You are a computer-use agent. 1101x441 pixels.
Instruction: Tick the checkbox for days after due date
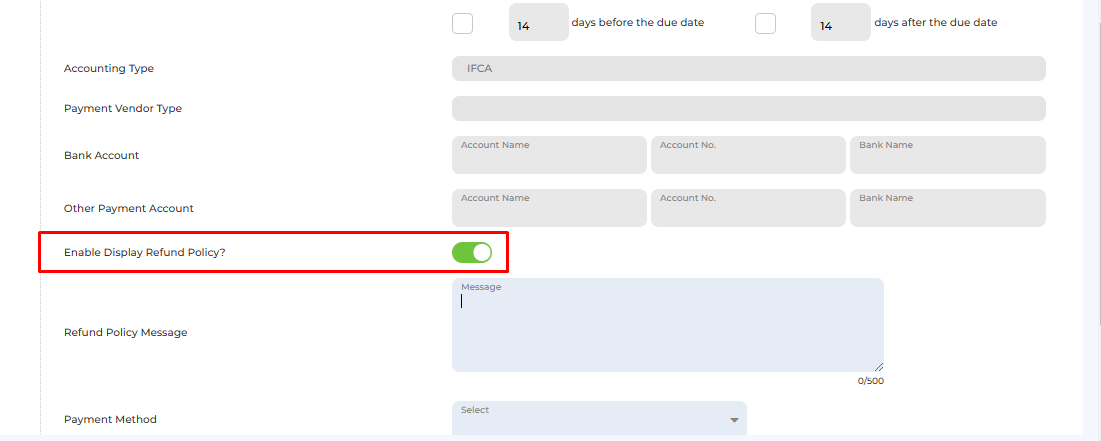click(x=765, y=23)
